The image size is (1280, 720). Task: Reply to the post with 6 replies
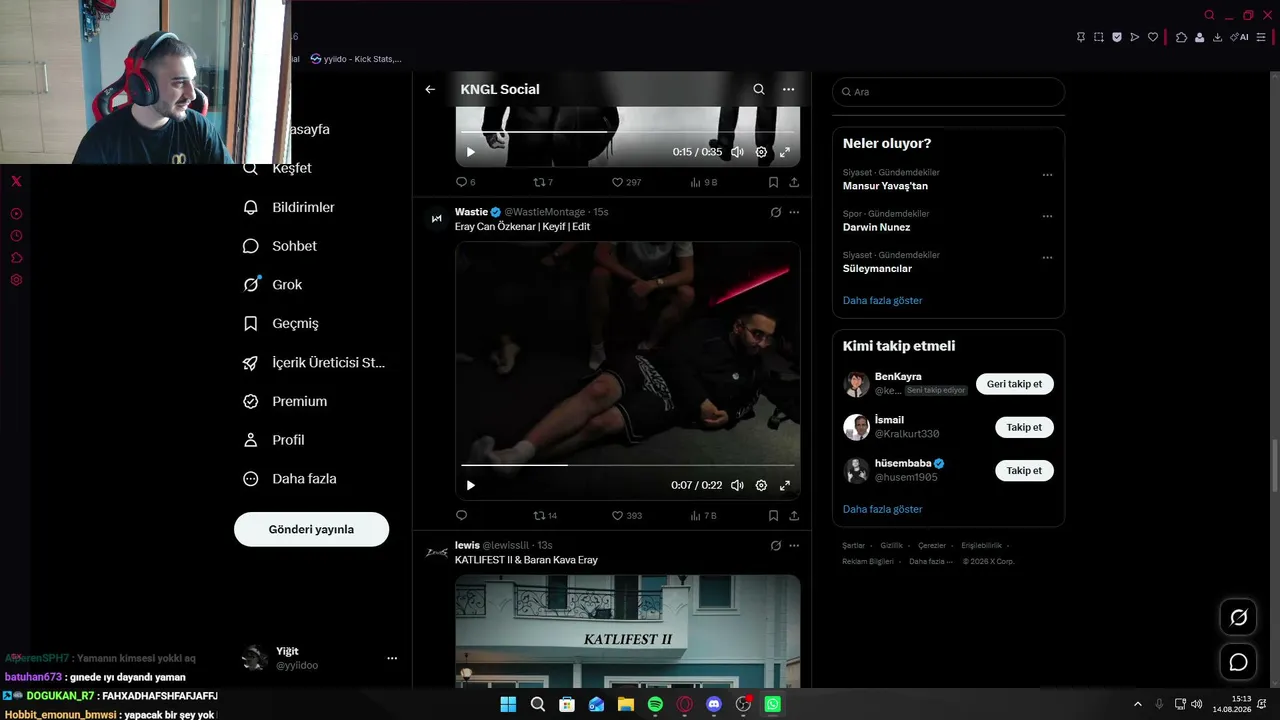pyautogui.click(x=465, y=182)
